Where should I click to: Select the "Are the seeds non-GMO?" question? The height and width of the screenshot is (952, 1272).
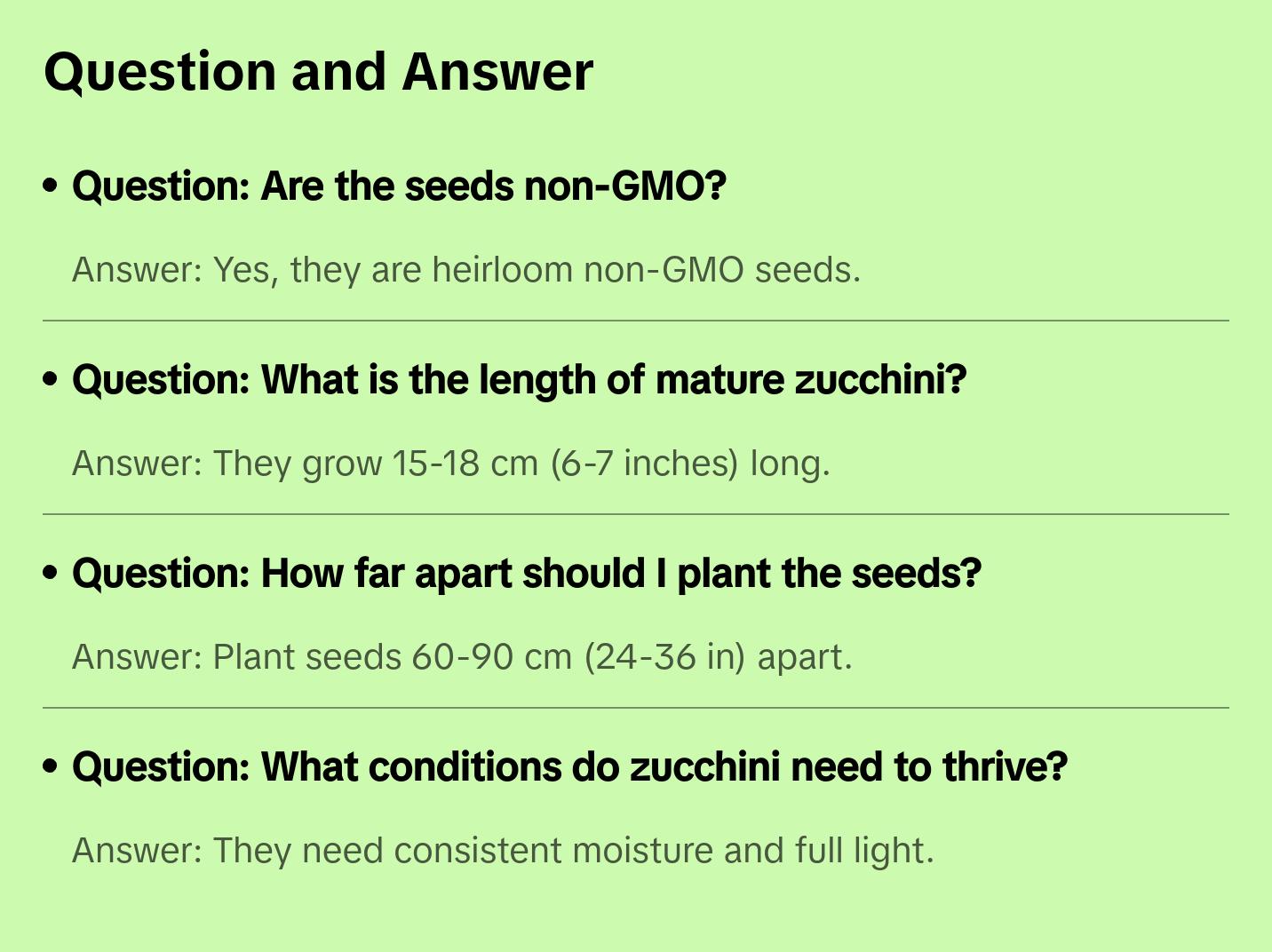tap(399, 186)
